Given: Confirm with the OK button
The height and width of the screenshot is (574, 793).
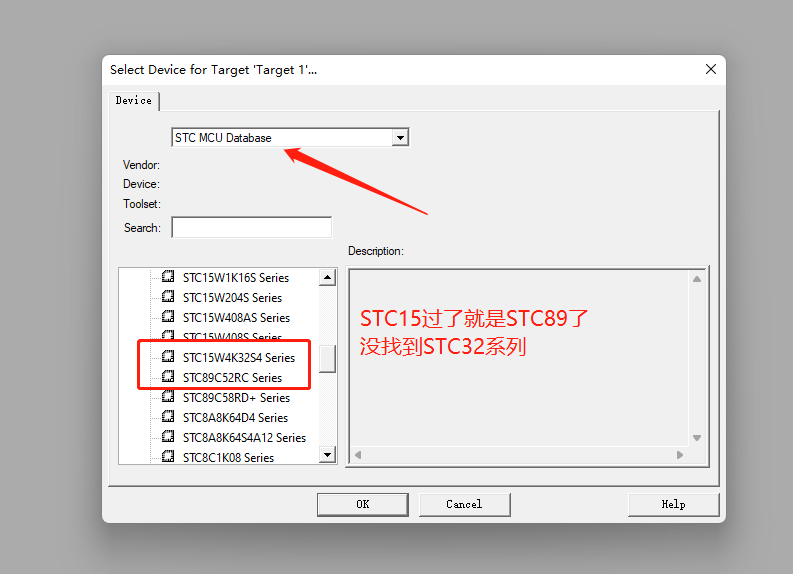Looking at the screenshot, I should pyautogui.click(x=363, y=504).
